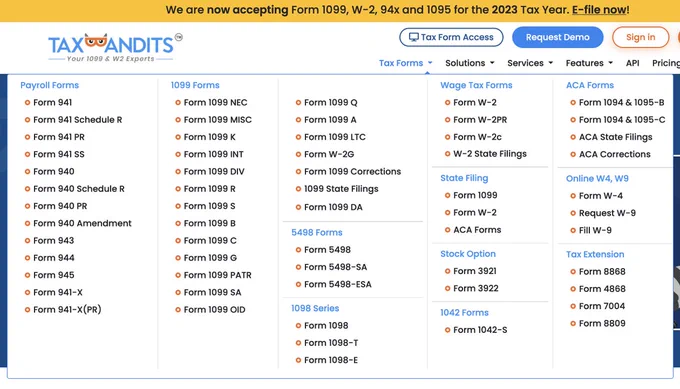Open Form 941 PR
Screen dimensions: 680x389
click(59, 137)
